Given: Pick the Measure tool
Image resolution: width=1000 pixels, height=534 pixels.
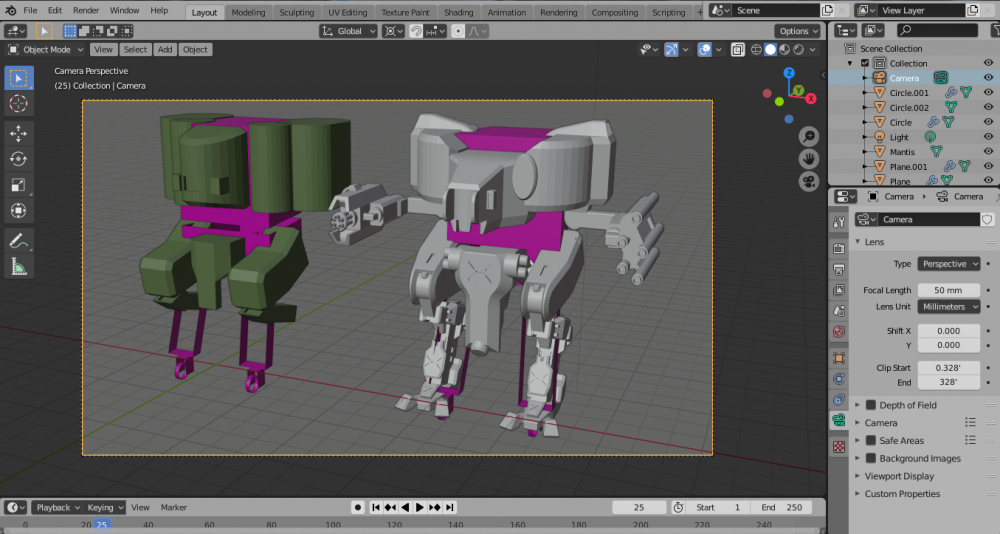Looking at the screenshot, I should click(x=19, y=267).
